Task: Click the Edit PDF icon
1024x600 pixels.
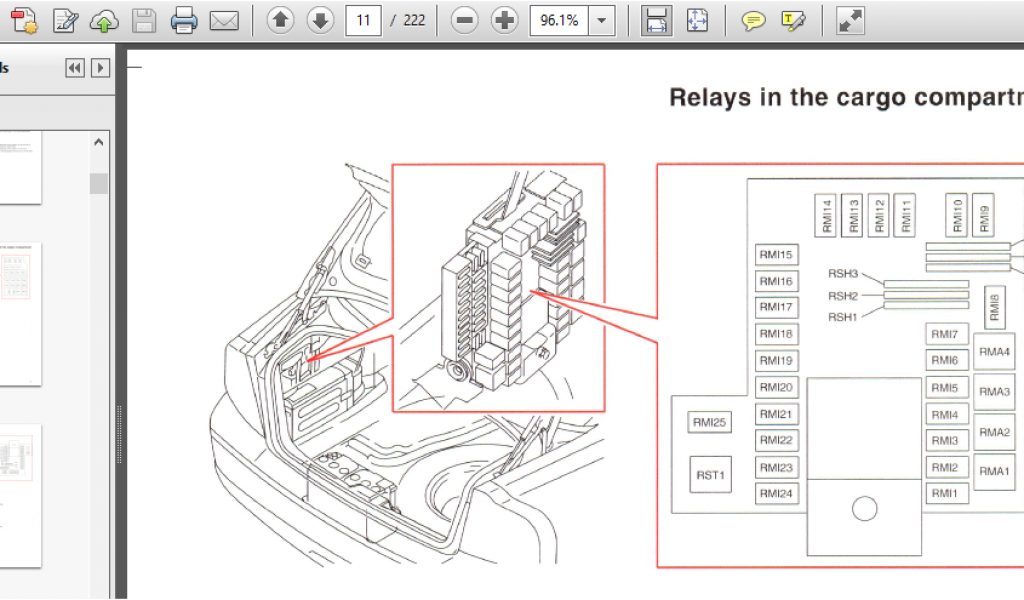Action: [65, 20]
